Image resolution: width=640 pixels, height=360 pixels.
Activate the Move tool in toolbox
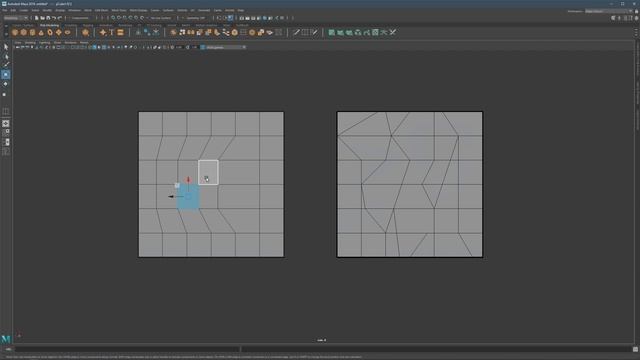(x=6, y=75)
